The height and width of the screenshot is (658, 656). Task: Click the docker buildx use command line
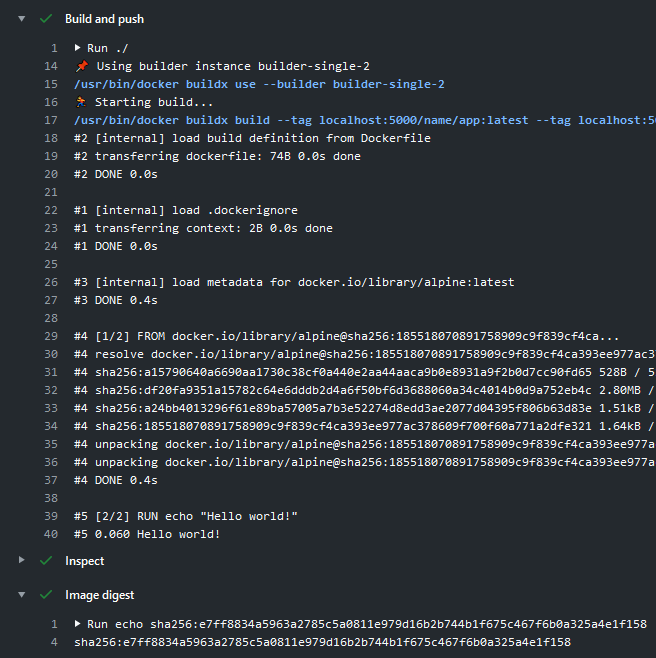pos(259,84)
